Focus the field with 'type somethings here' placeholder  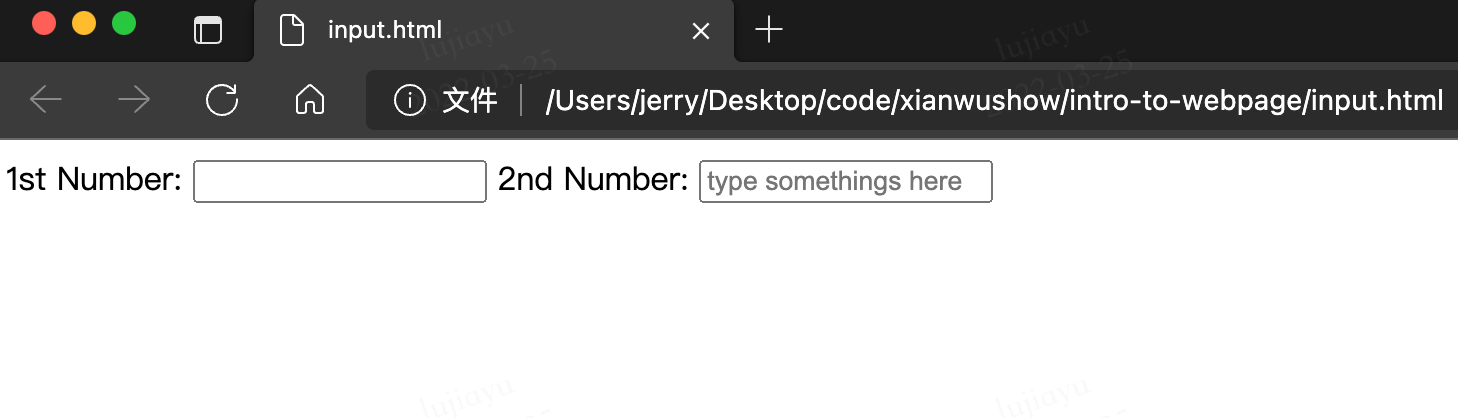coord(846,181)
